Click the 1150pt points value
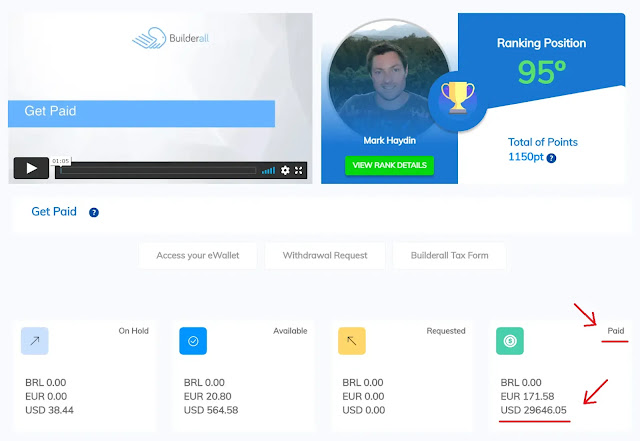 [526, 157]
